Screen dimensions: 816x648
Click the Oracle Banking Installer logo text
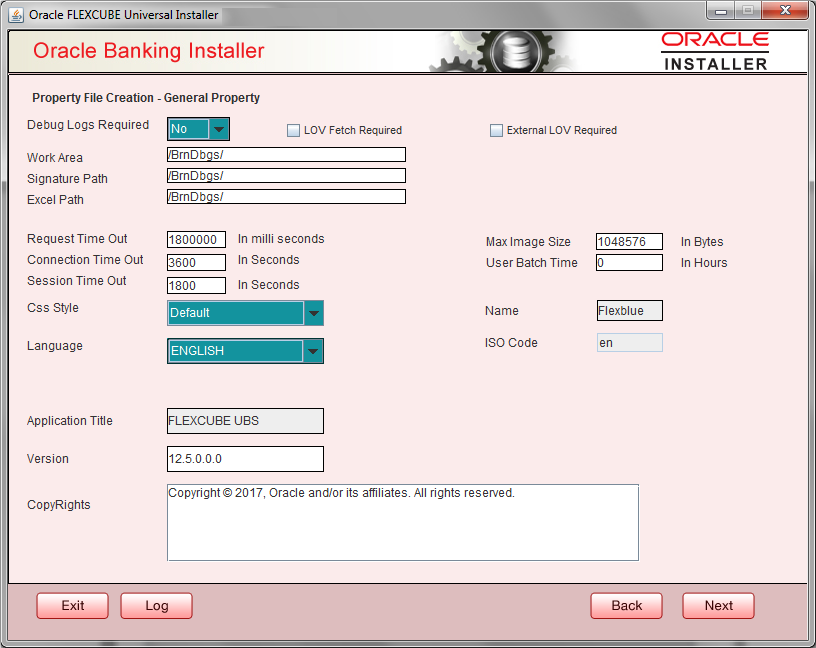pos(148,50)
